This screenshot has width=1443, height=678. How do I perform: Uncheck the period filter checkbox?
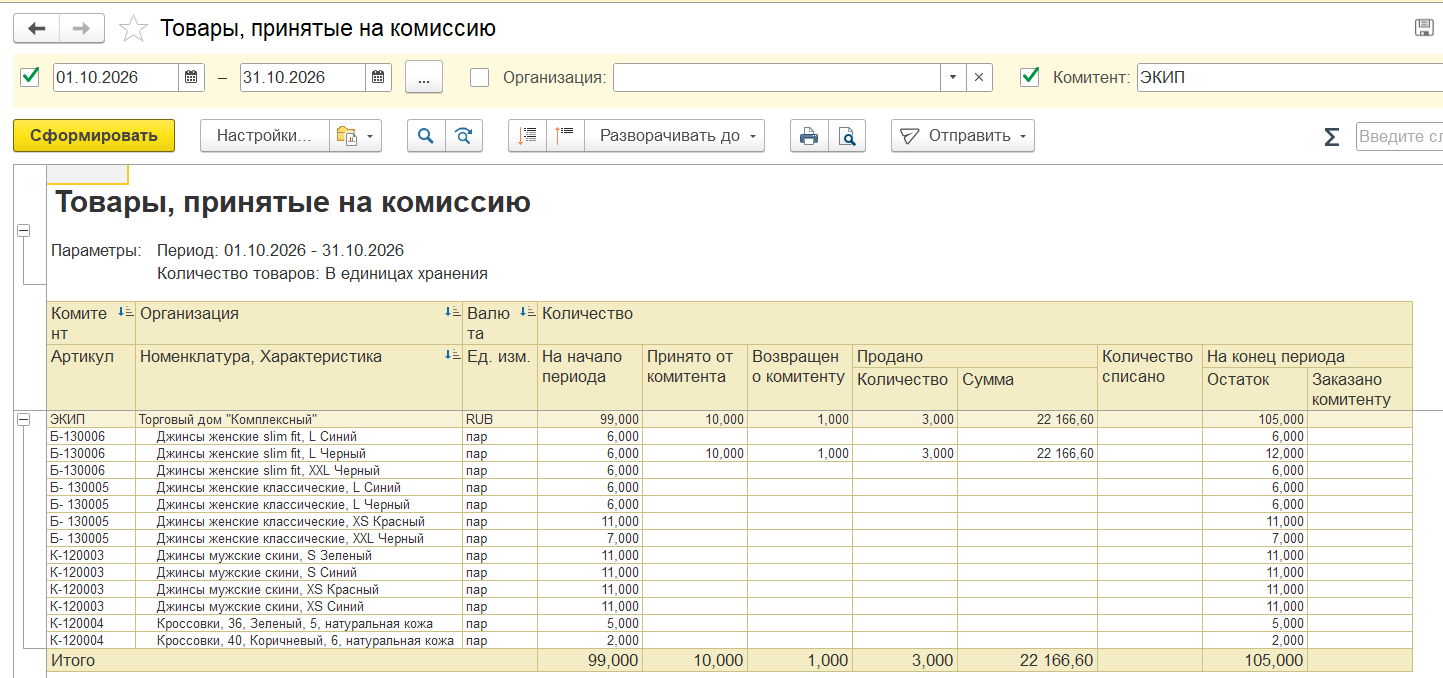coord(30,76)
